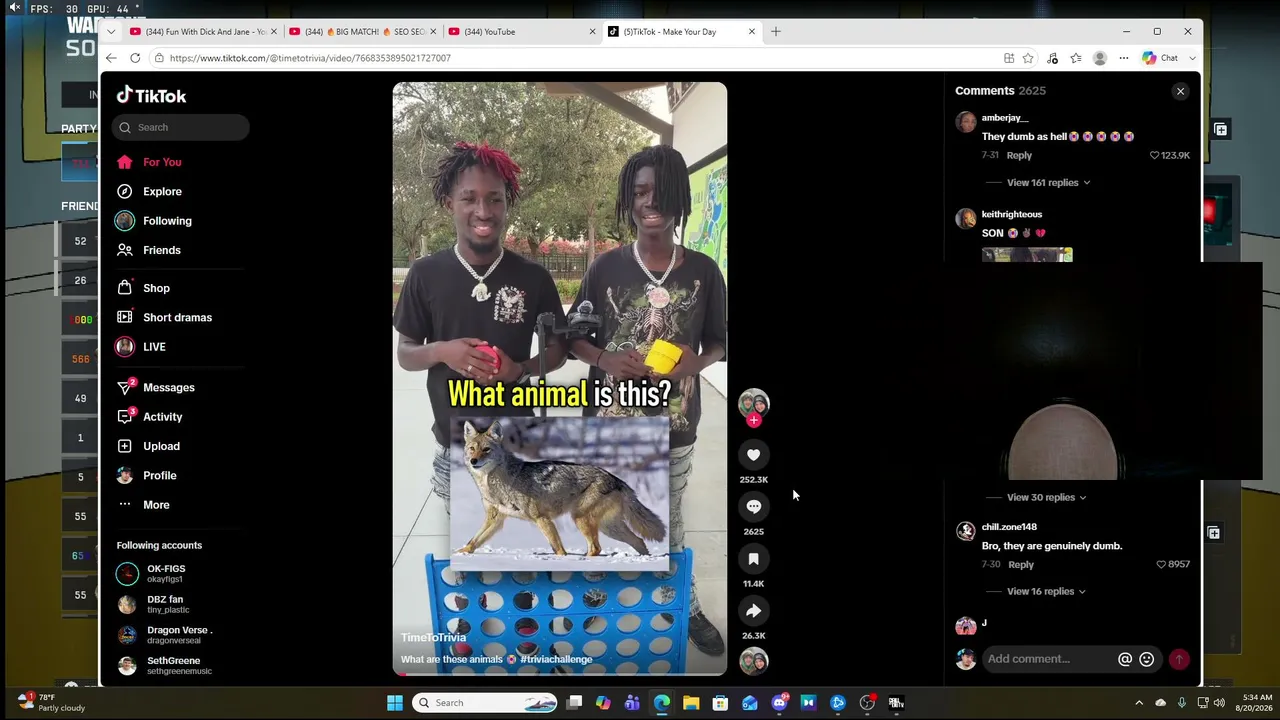The height and width of the screenshot is (720, 1280).
Task: Insert mention with the @ icon
Action: 1125,659
